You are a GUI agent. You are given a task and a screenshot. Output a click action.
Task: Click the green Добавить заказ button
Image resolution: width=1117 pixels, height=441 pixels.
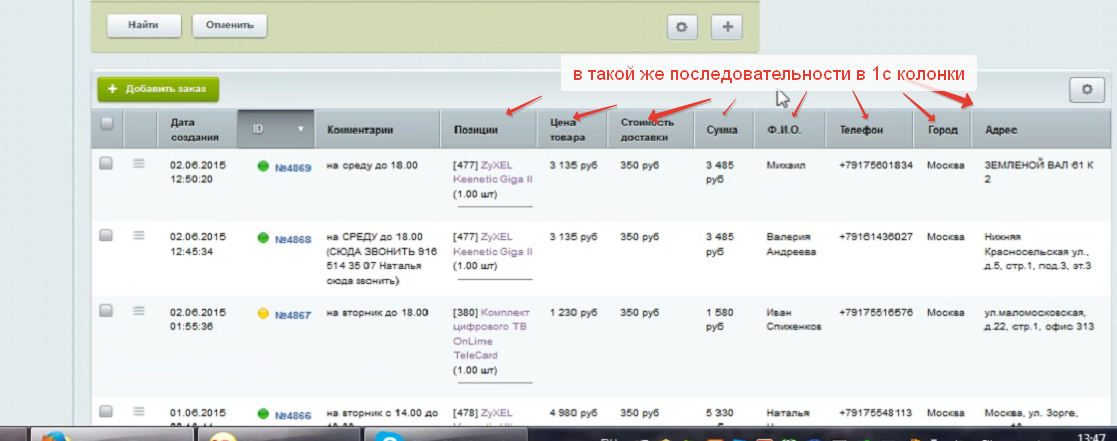[x=158, y=89]
